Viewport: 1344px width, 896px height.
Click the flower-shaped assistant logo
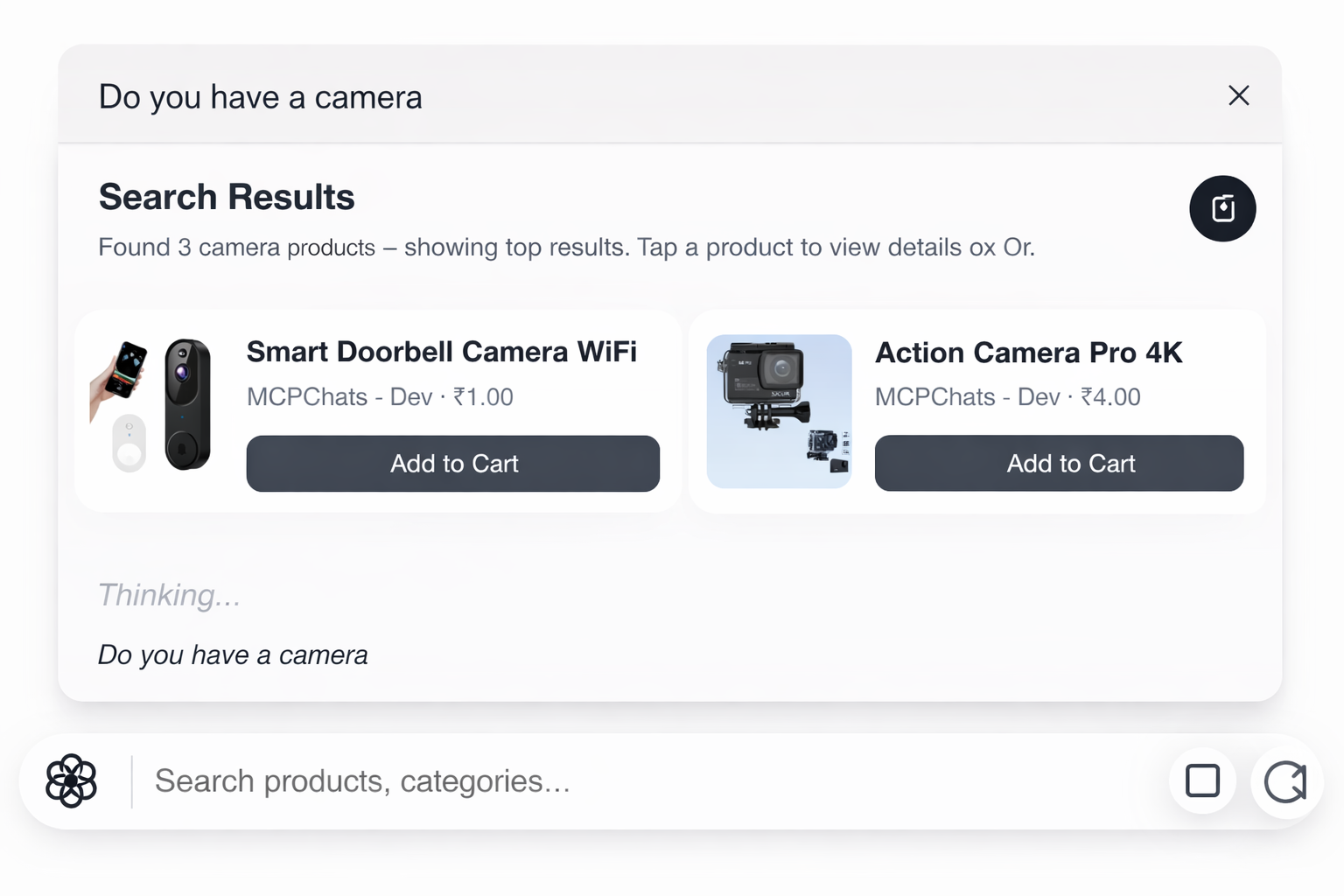(73, 780)
